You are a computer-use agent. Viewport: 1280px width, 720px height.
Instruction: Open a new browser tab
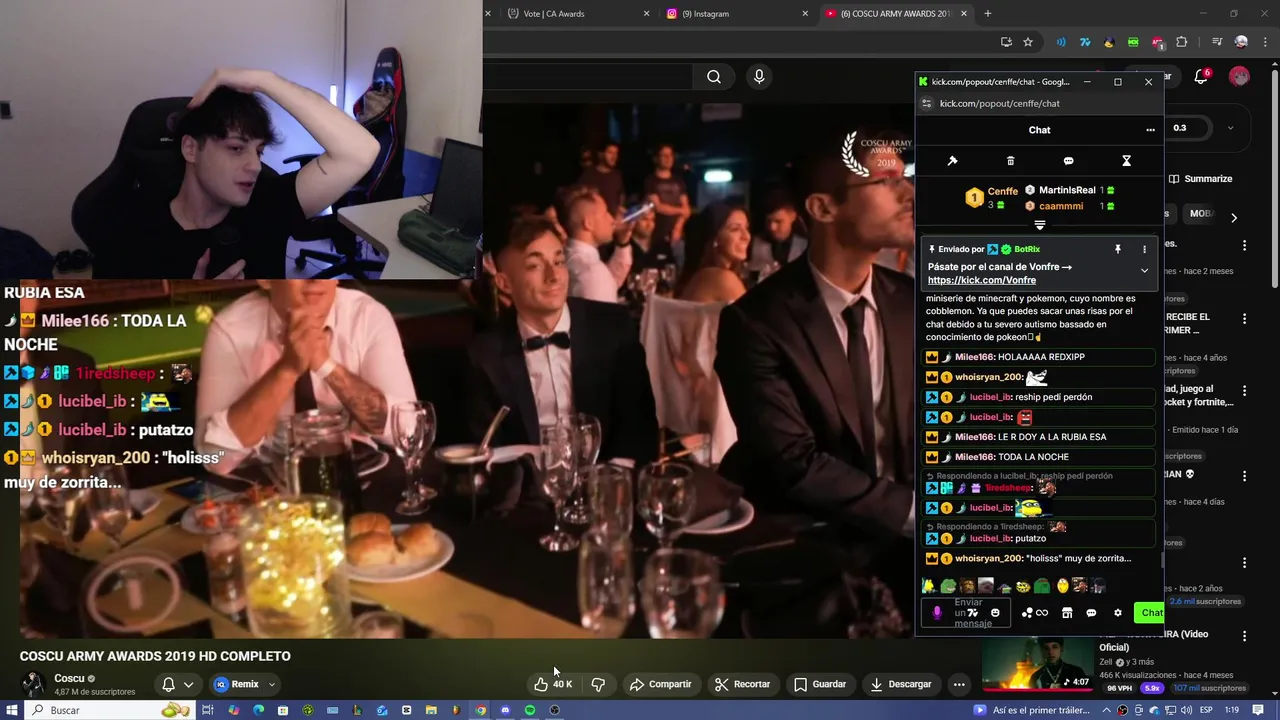pos(988,13)
